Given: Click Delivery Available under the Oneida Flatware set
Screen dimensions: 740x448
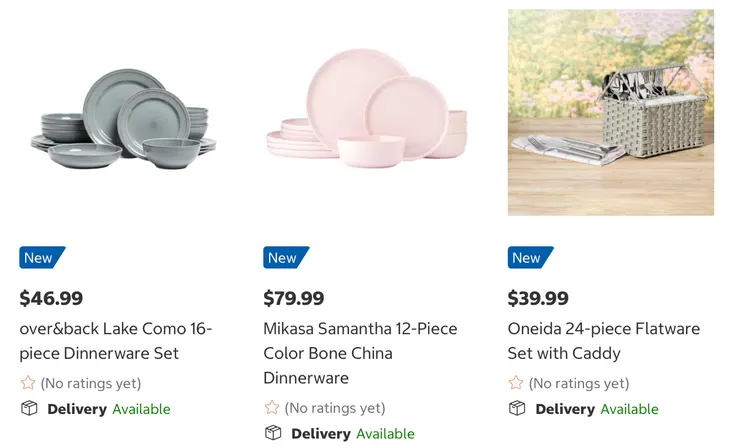Looking at the screenshot, I should point(597,409).
